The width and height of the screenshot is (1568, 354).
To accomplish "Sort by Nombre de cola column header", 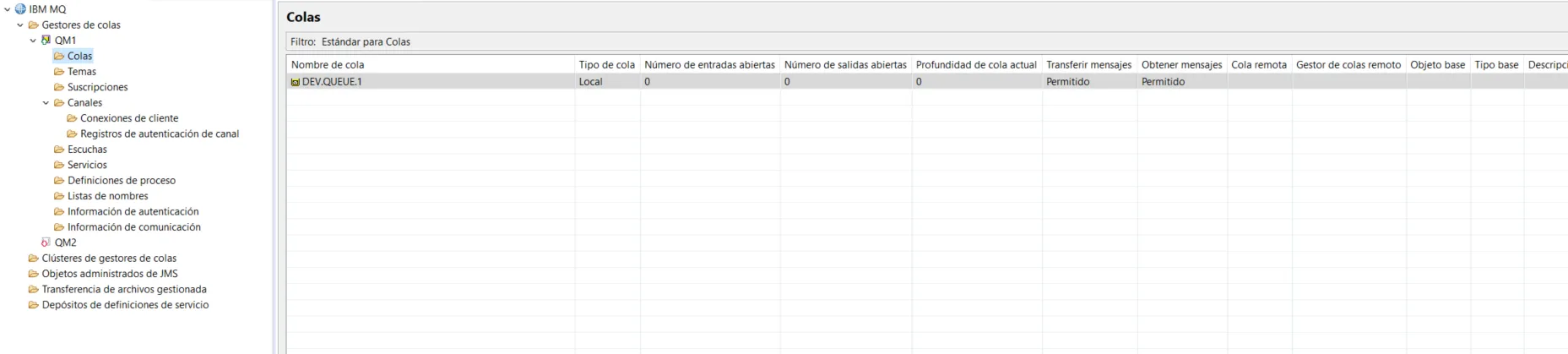I will click(431, 65).
